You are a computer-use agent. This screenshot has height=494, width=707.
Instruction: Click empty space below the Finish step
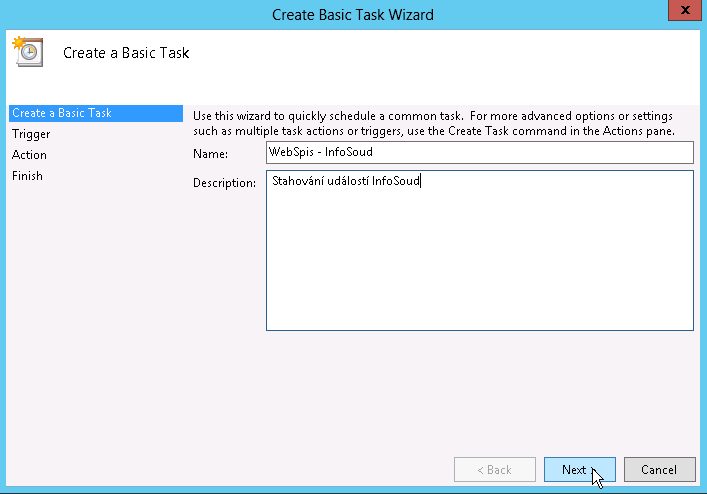click(95, 300)
